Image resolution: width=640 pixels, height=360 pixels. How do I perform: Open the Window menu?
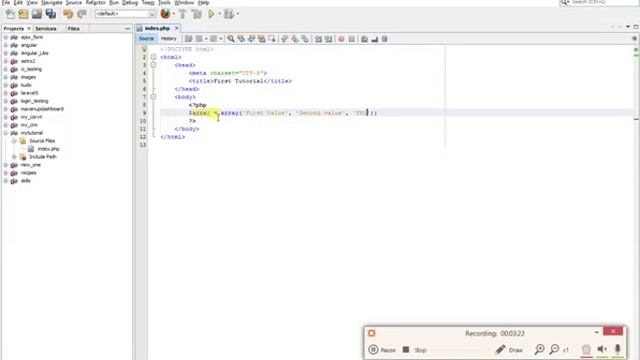pos(184,2)
